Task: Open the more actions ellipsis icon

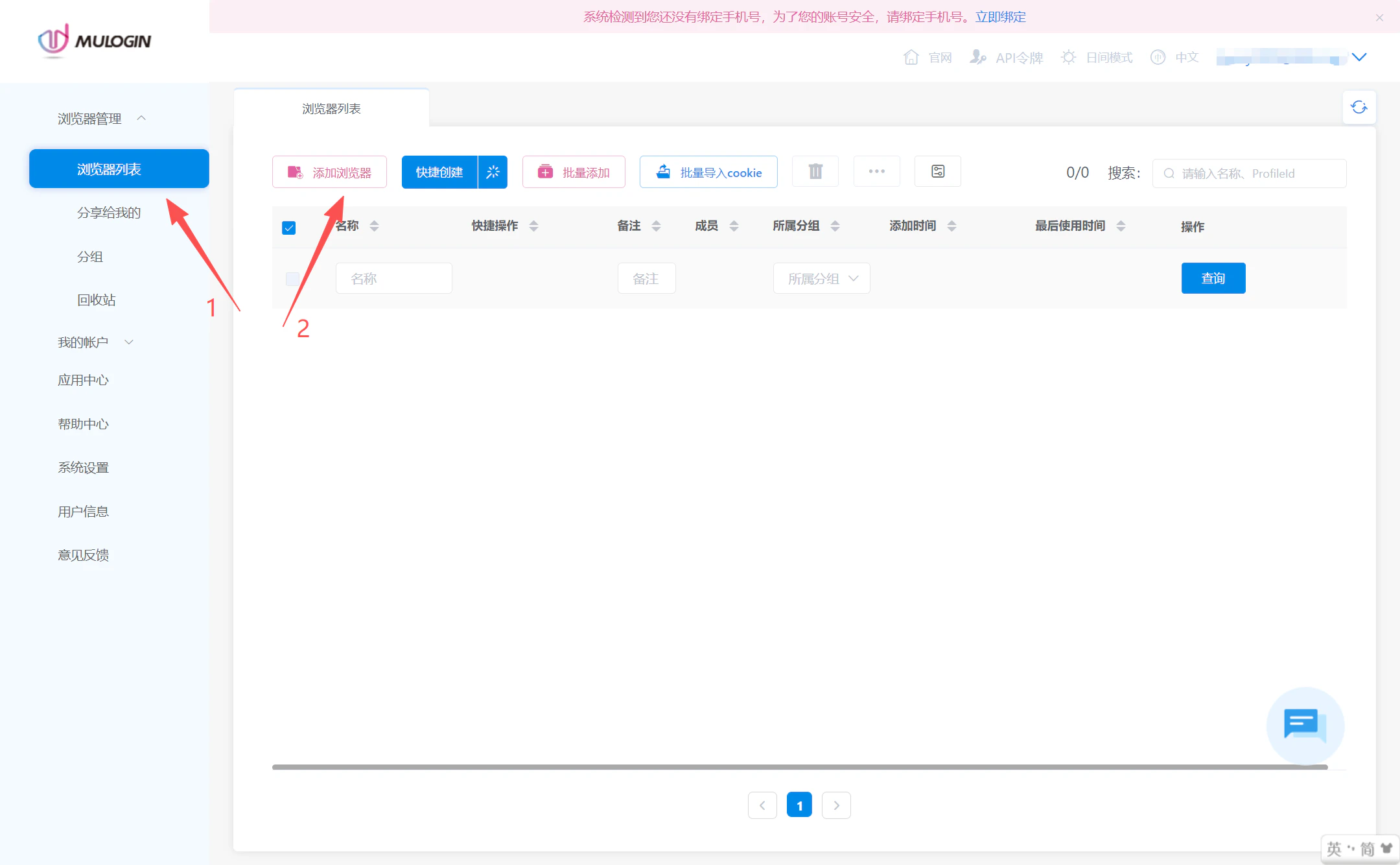Action: [876, 171]
